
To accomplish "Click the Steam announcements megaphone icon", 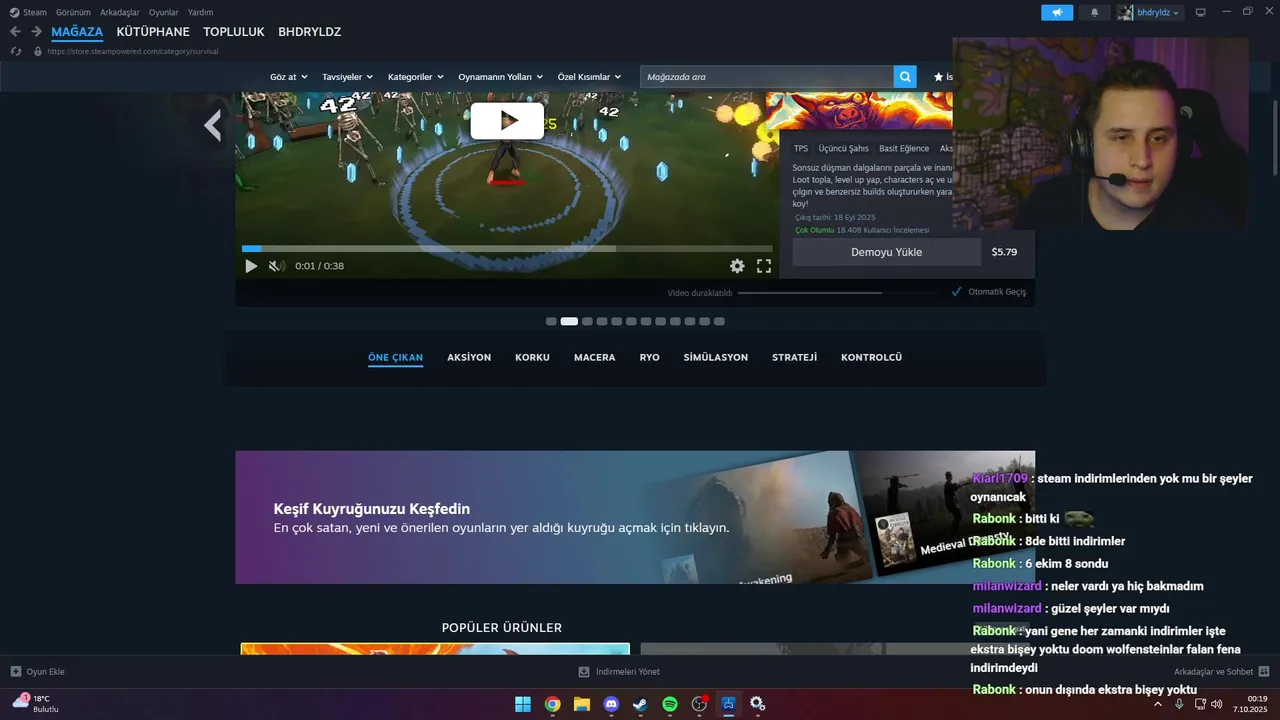I will (1057, 12).
